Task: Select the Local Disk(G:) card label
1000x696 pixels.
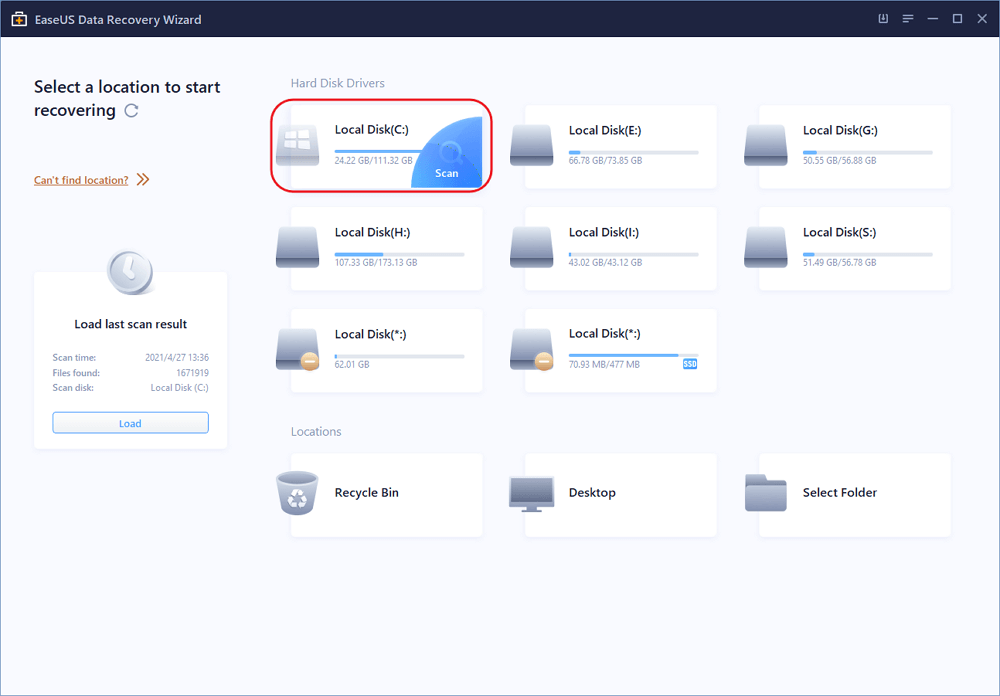Action: (x=840, y=130)
